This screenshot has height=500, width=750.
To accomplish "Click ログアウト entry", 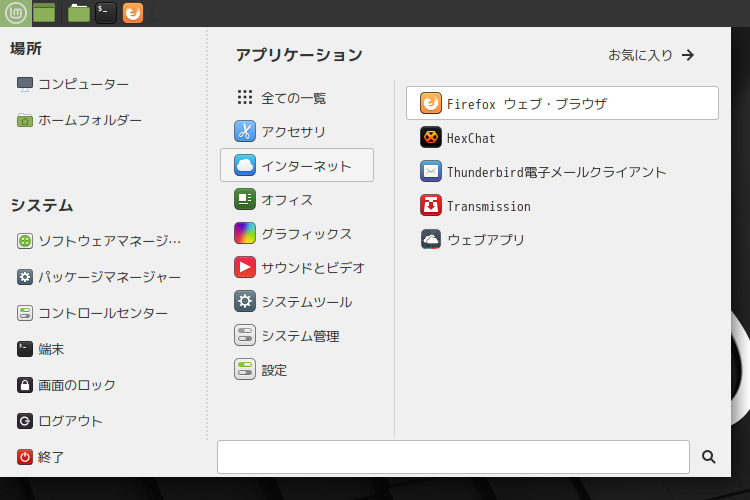I will click(60, 421).
